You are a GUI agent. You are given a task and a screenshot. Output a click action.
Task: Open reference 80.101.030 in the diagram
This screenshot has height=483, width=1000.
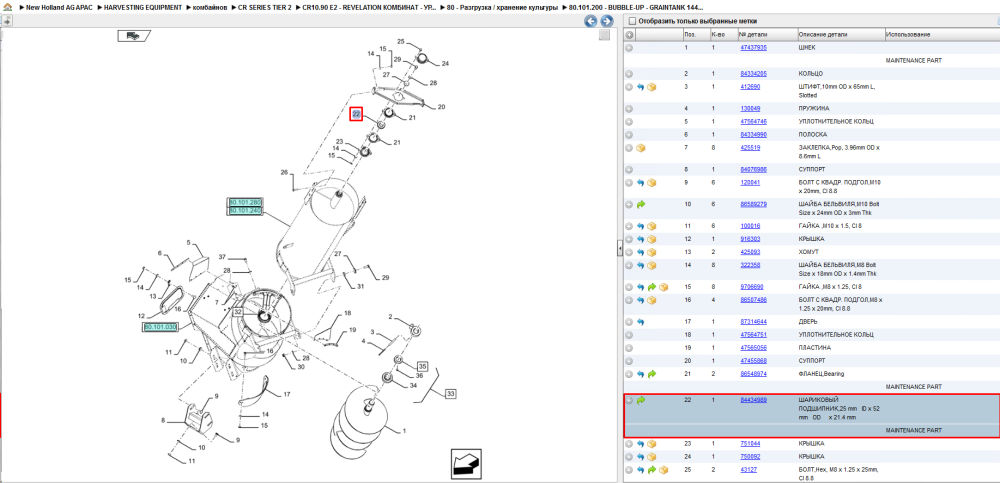[x=159, y=327]
